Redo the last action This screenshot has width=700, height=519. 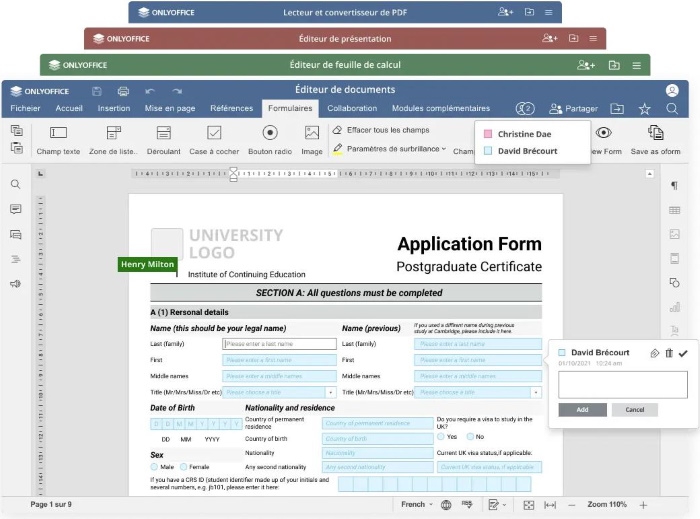(177, 91)
